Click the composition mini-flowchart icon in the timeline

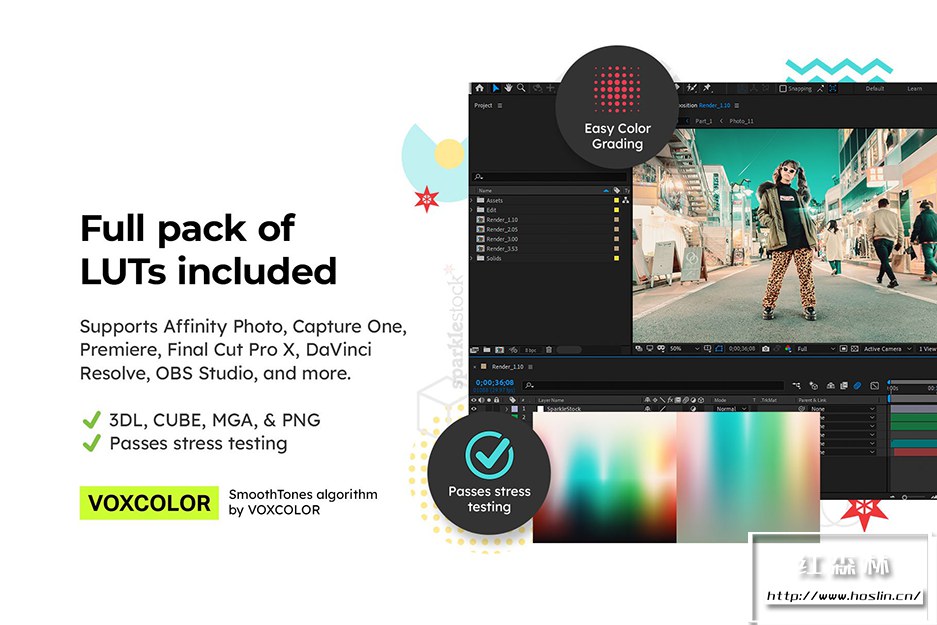pos(796,386)
